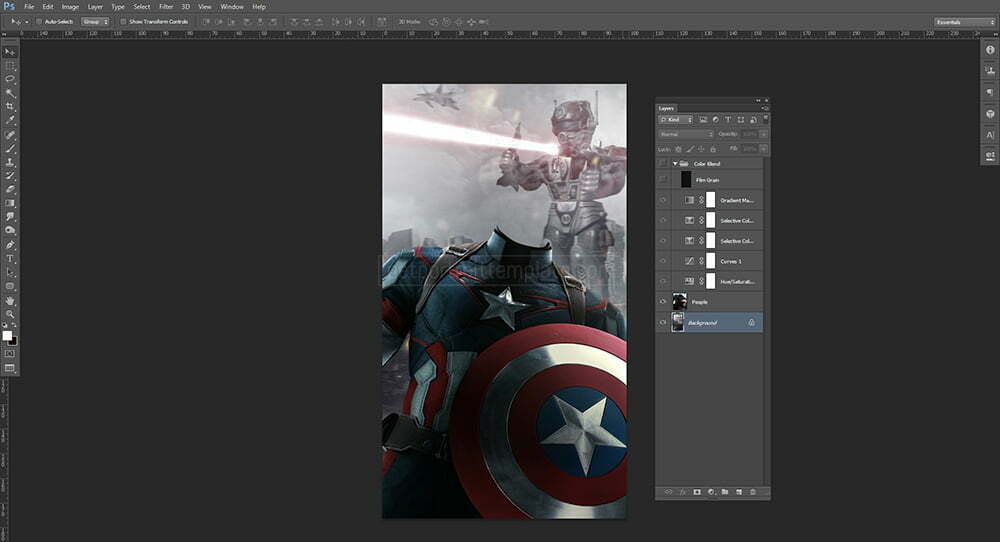Screen dimensions: 1000x542
Task: Select the Lasso tool
Action: tap(10, 78)
